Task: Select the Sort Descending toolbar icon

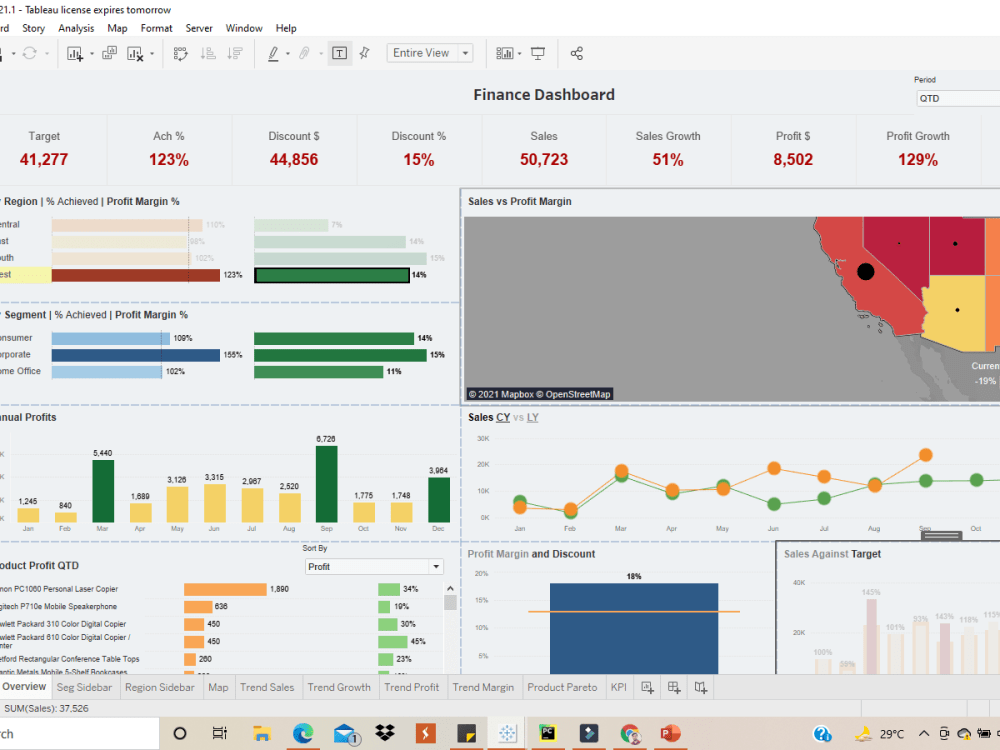Action: (234, 53)
